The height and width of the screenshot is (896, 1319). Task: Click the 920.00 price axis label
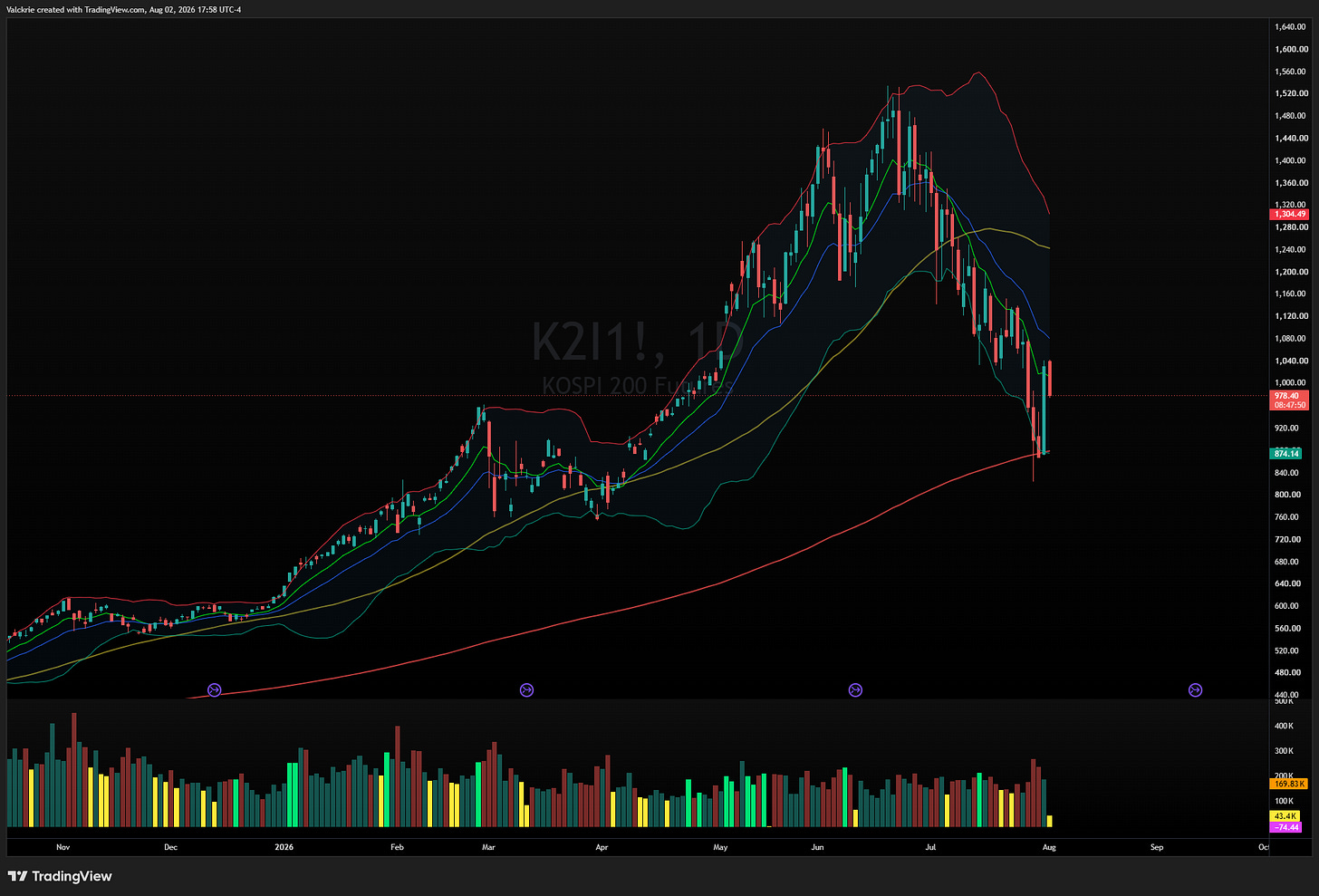1286,428
